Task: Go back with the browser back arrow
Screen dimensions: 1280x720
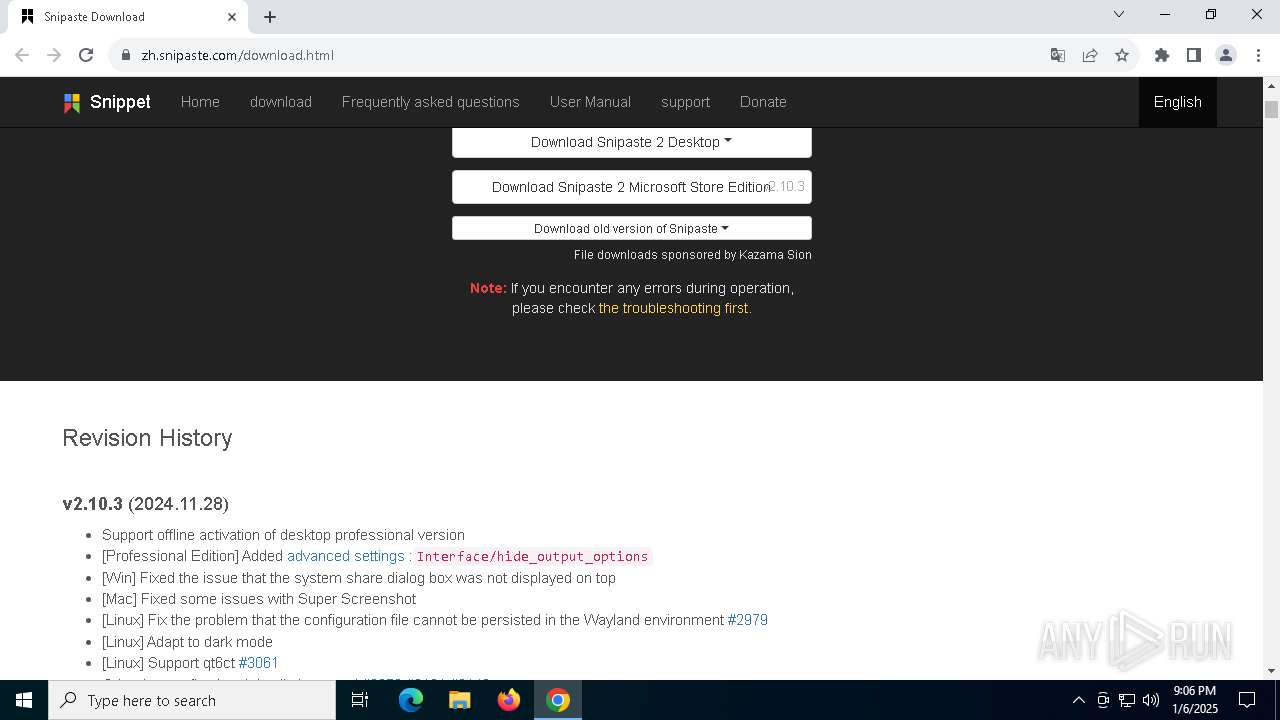Action: coord(22,55)
